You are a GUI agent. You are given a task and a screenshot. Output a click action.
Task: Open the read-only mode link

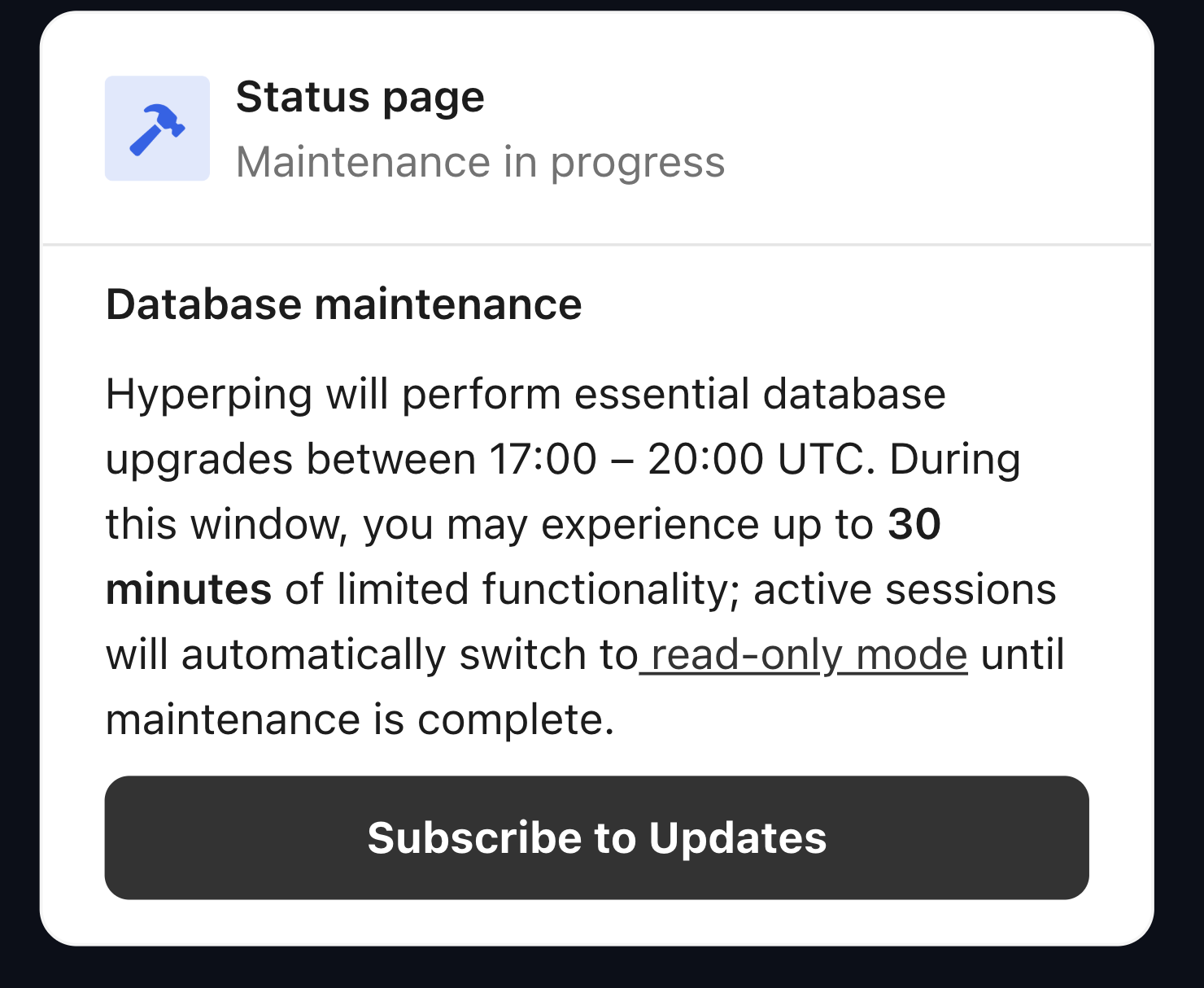[x=805, y=654]
